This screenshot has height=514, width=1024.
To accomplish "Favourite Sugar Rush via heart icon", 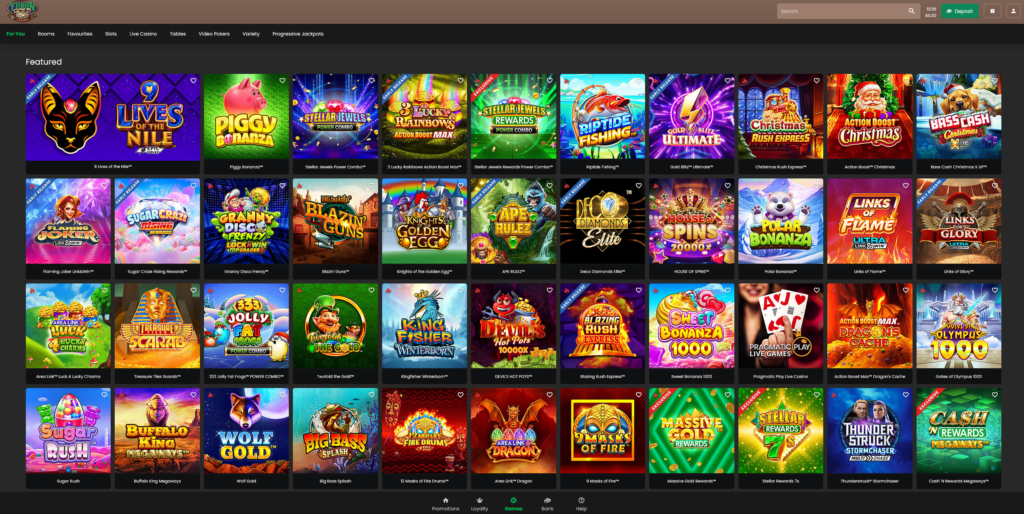I will [x=104, y=394].
